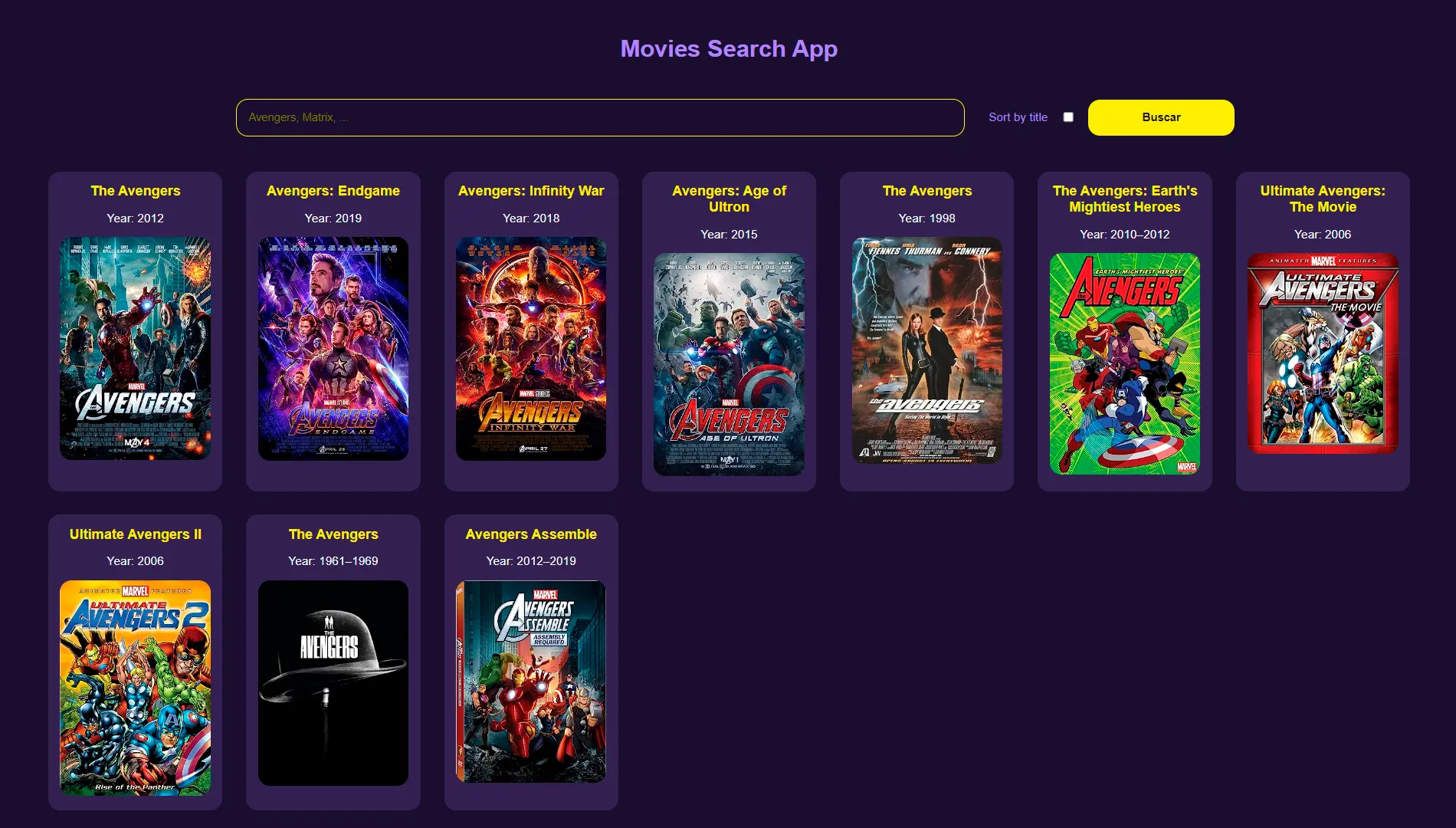Click the Buscar button
1456x828 pixels.
click(1161, 117)
